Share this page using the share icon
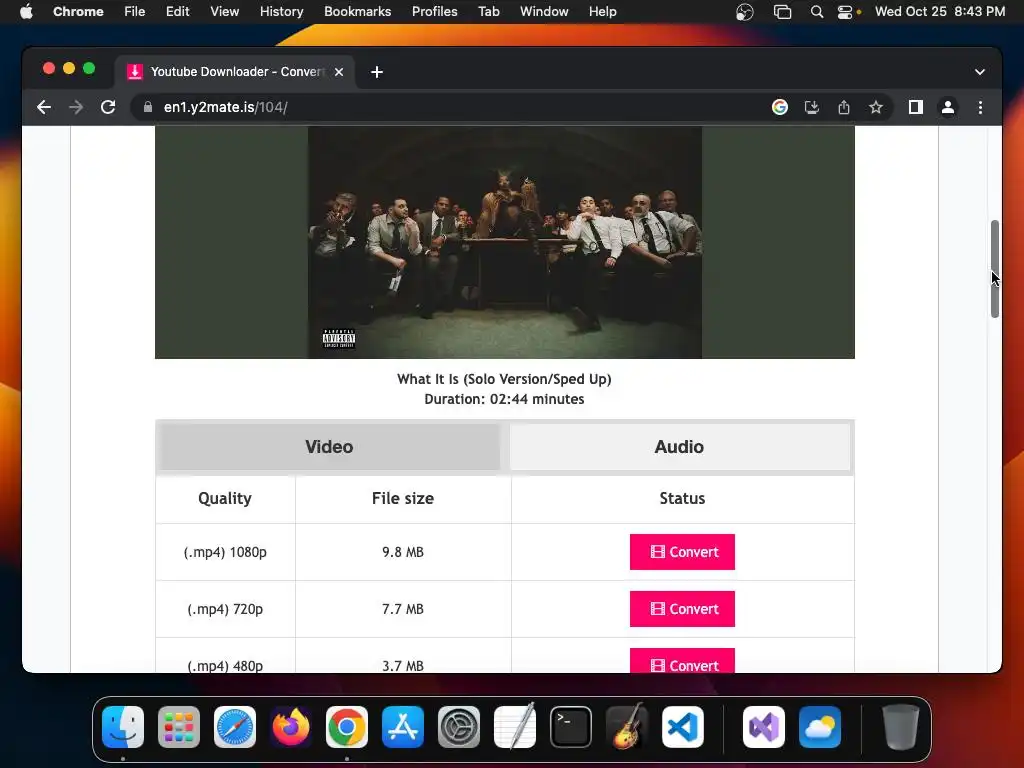This screenshot has width=1024, height=768. [x=844, y=107]
